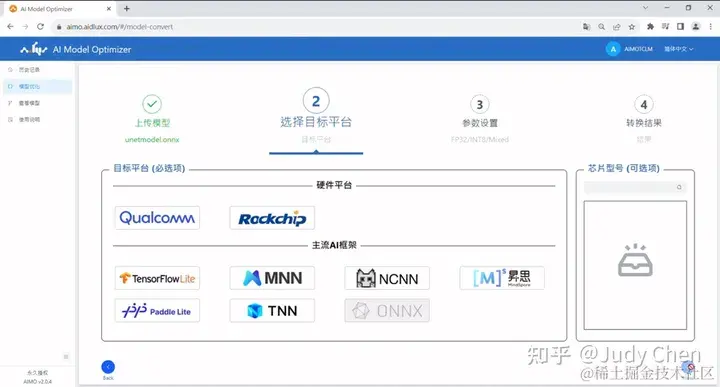This screenshot has height=387, width=720.
Task: Select the Qualcomm hardware platform
Action: [x=157, y=218]
